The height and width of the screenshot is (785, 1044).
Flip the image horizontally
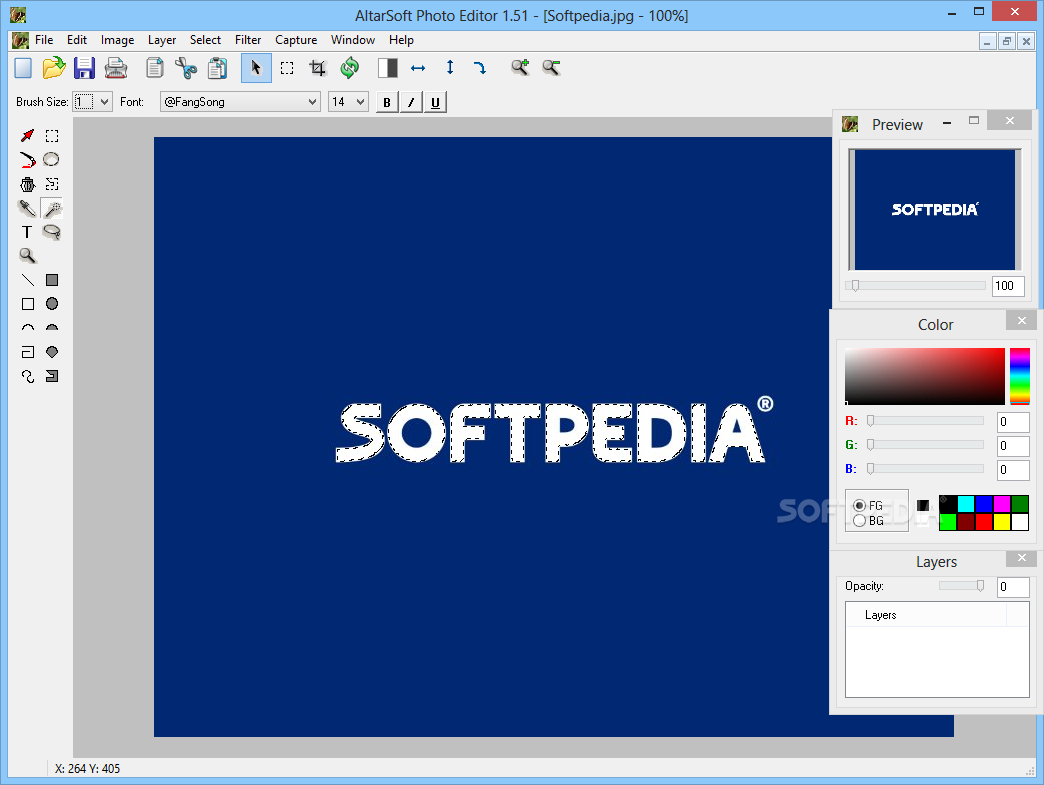(x=418, y=68)
